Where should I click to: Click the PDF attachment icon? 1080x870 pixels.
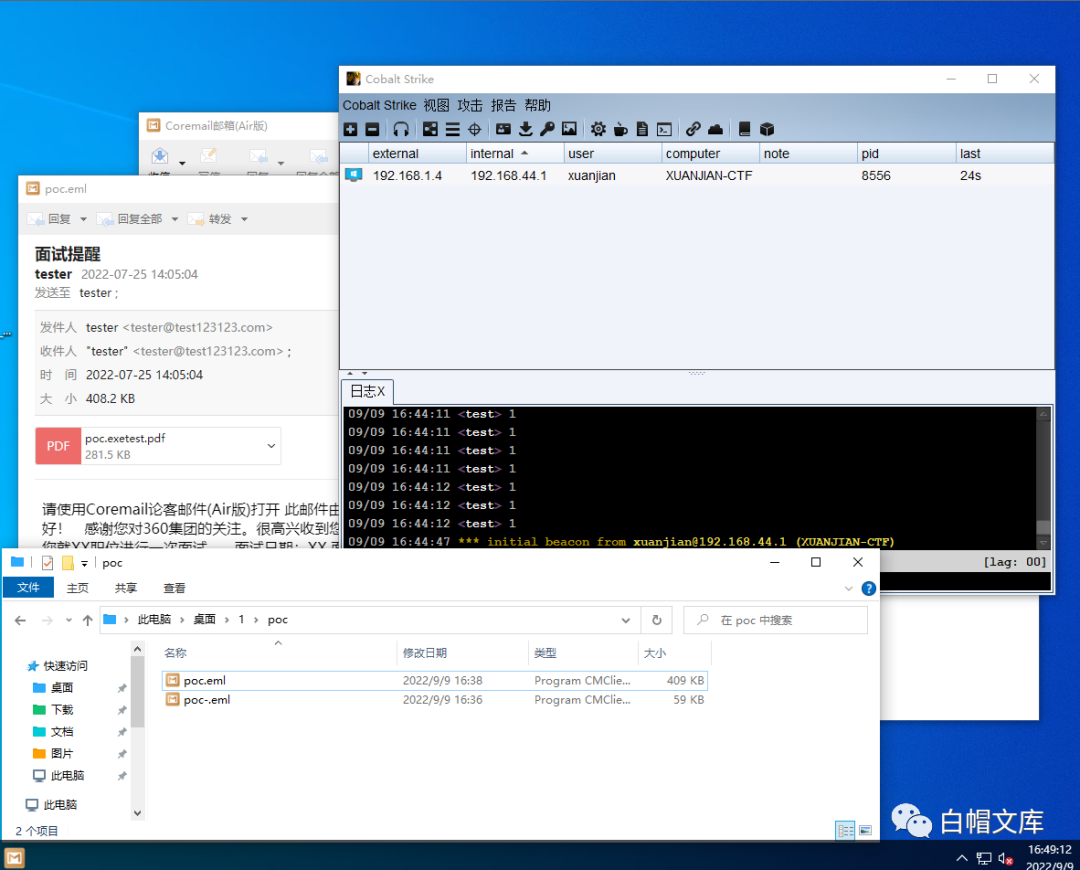(x=58, y=446)
